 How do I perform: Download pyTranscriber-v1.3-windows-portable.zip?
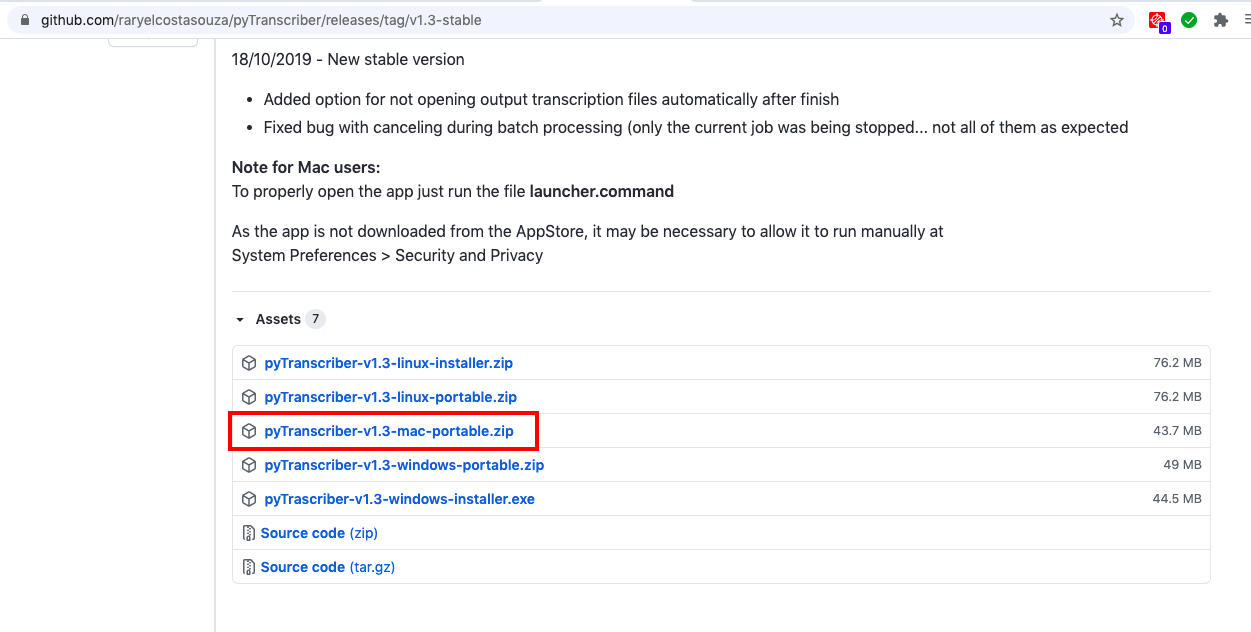[404, 465]
